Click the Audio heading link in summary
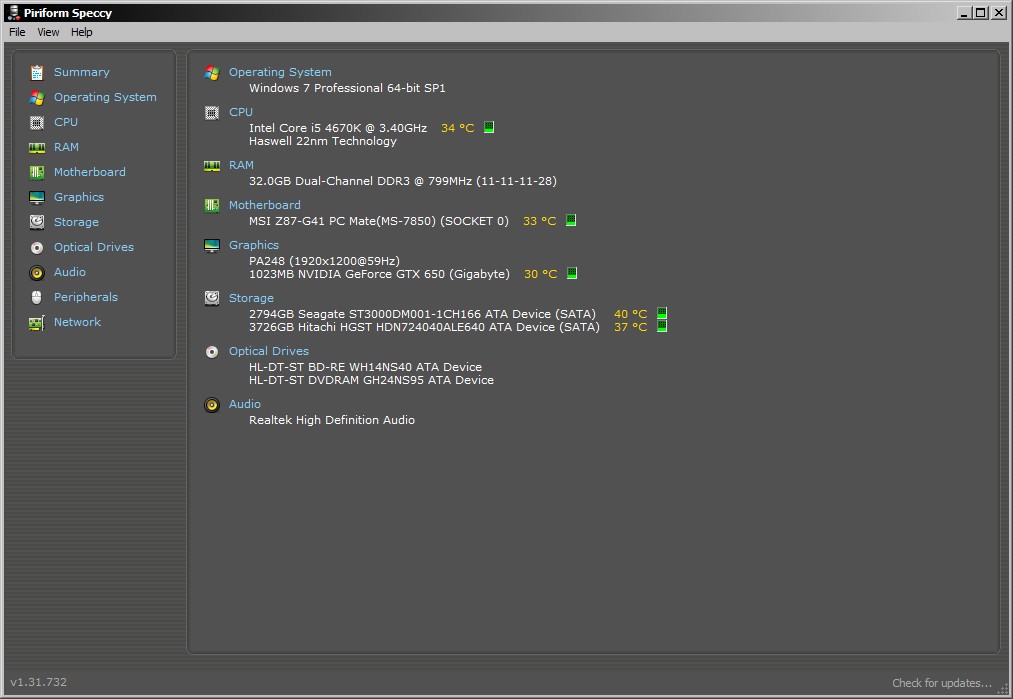Screen dimensions: 1013x699 (x=245, y=404)
